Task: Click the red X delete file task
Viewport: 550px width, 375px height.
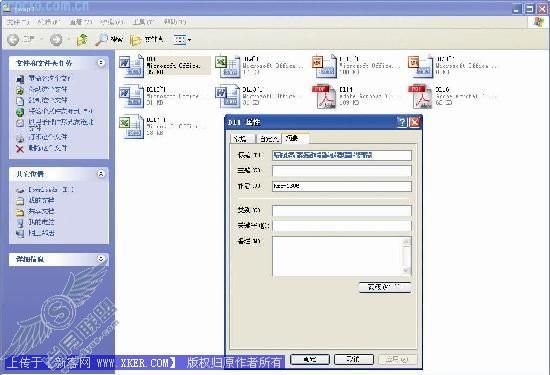Action: 20,149
